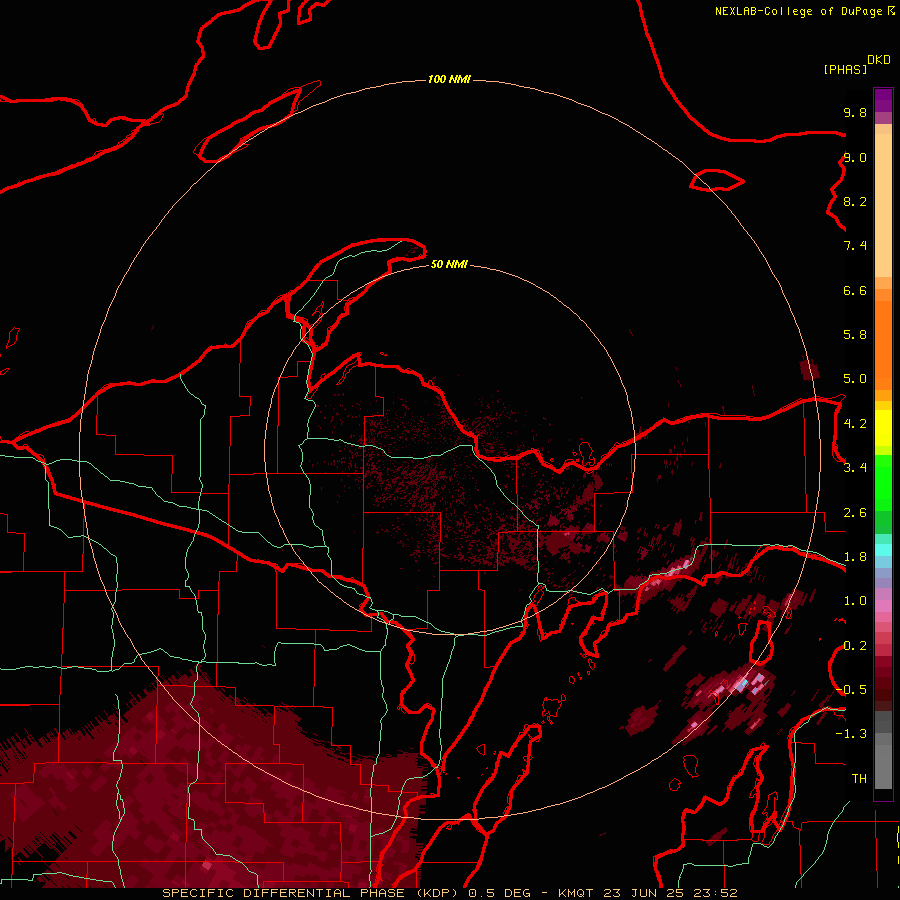Click the DKD legend heading
The height and width of the screenshot is (900, 900).
879,60
